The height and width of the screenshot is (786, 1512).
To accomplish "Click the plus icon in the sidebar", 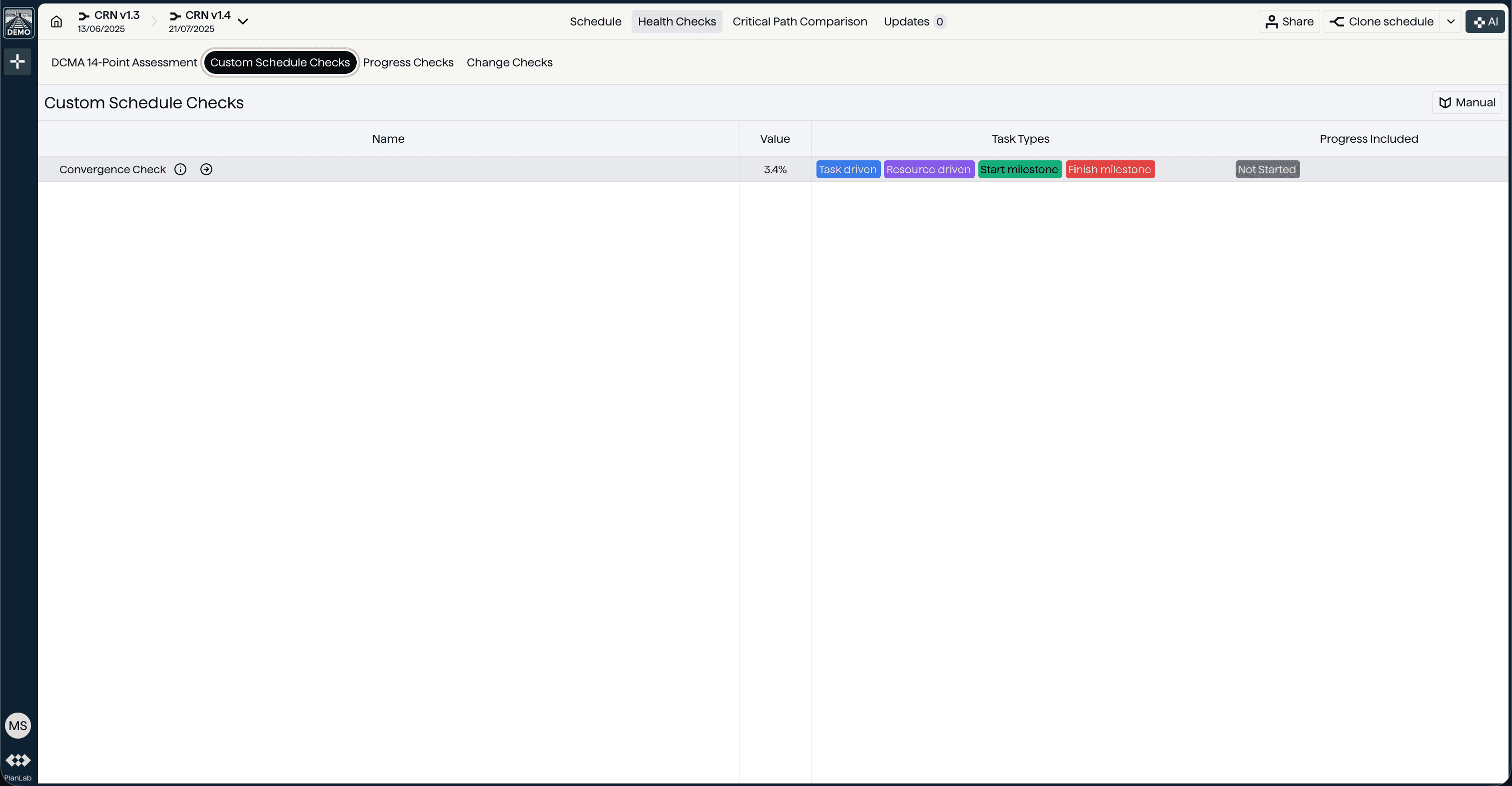I will tap(17, 61).
